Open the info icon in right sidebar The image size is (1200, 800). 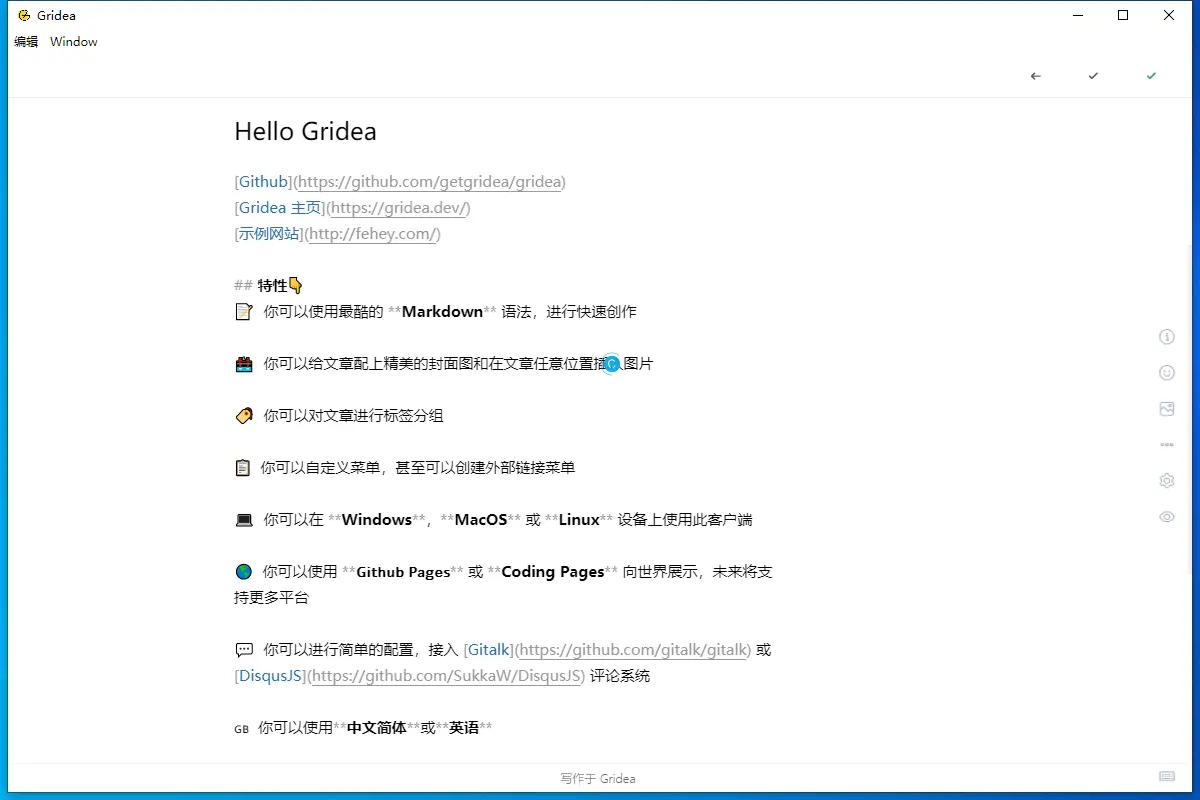click(1166, 337)
